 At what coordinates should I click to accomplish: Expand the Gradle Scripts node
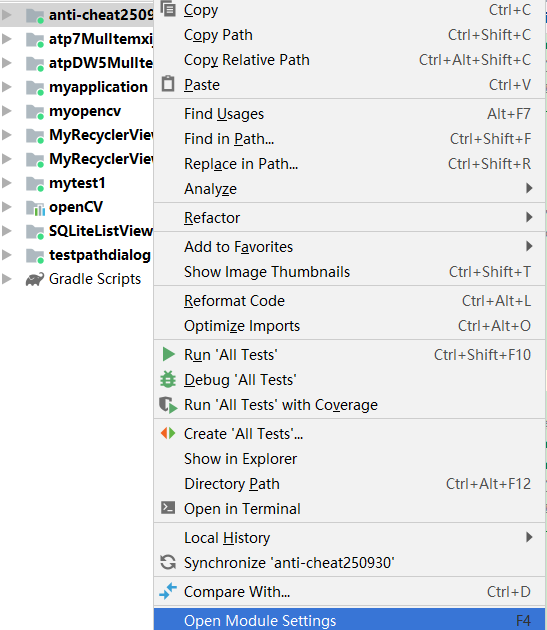coord(6,278)
